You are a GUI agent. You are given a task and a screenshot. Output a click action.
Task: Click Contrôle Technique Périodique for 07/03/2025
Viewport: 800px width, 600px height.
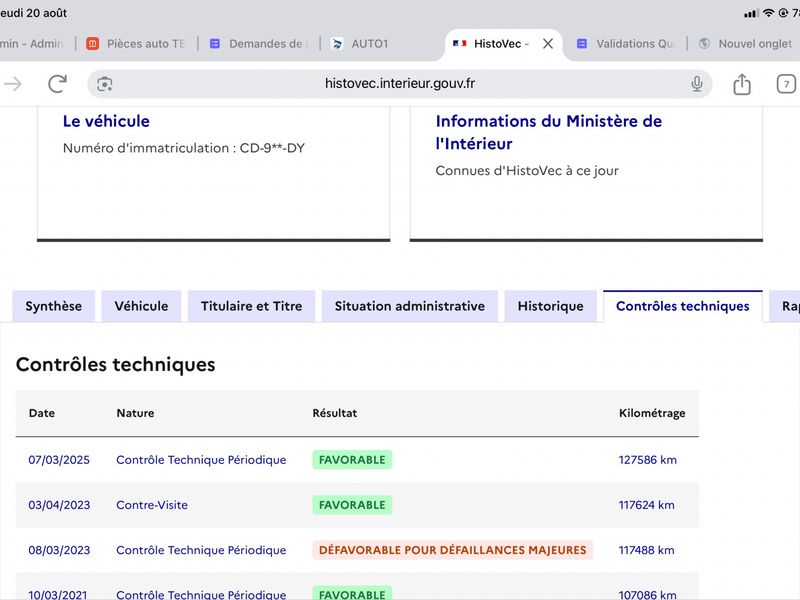click(201, 460)
